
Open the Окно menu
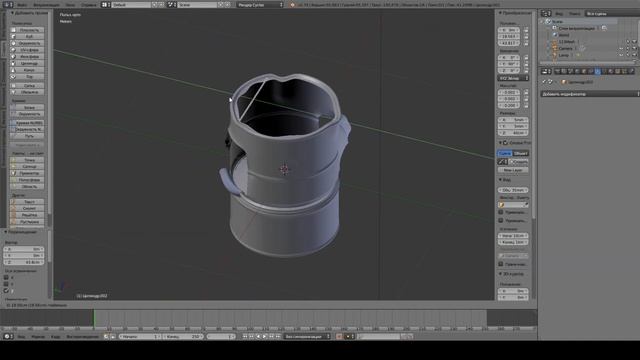pos(70,5)
